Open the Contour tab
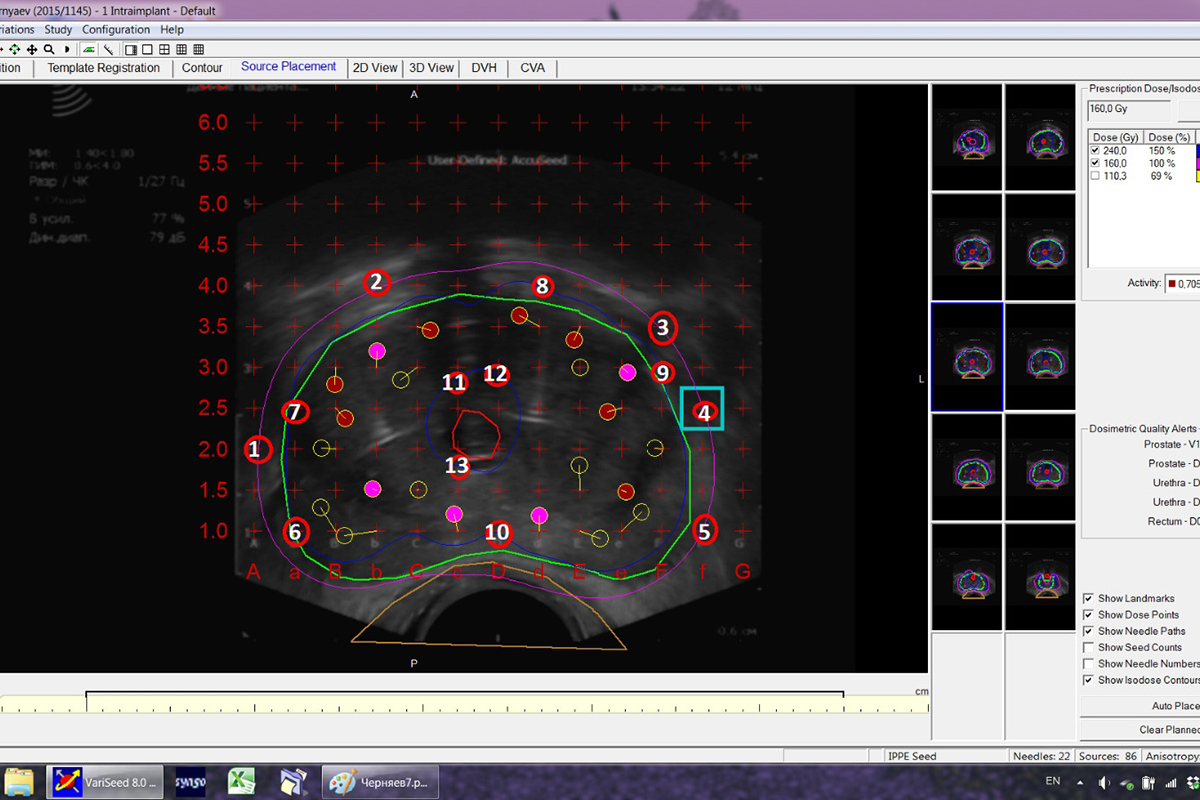Viewport: 1200px width, 800px height. click(202, 68)
